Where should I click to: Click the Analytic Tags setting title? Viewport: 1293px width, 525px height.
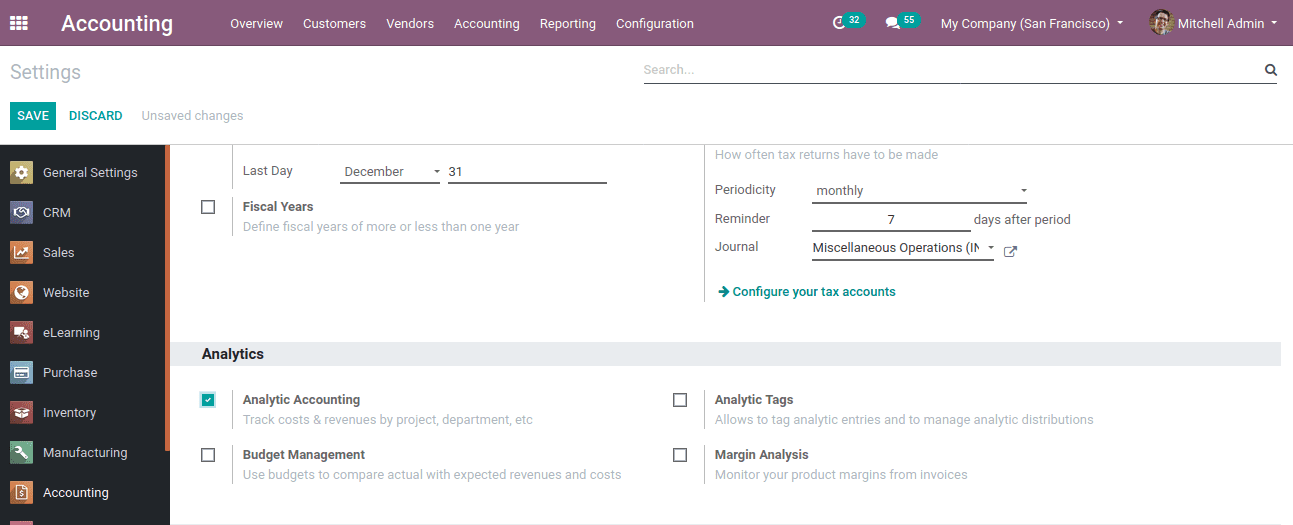[x=754, y=399]
